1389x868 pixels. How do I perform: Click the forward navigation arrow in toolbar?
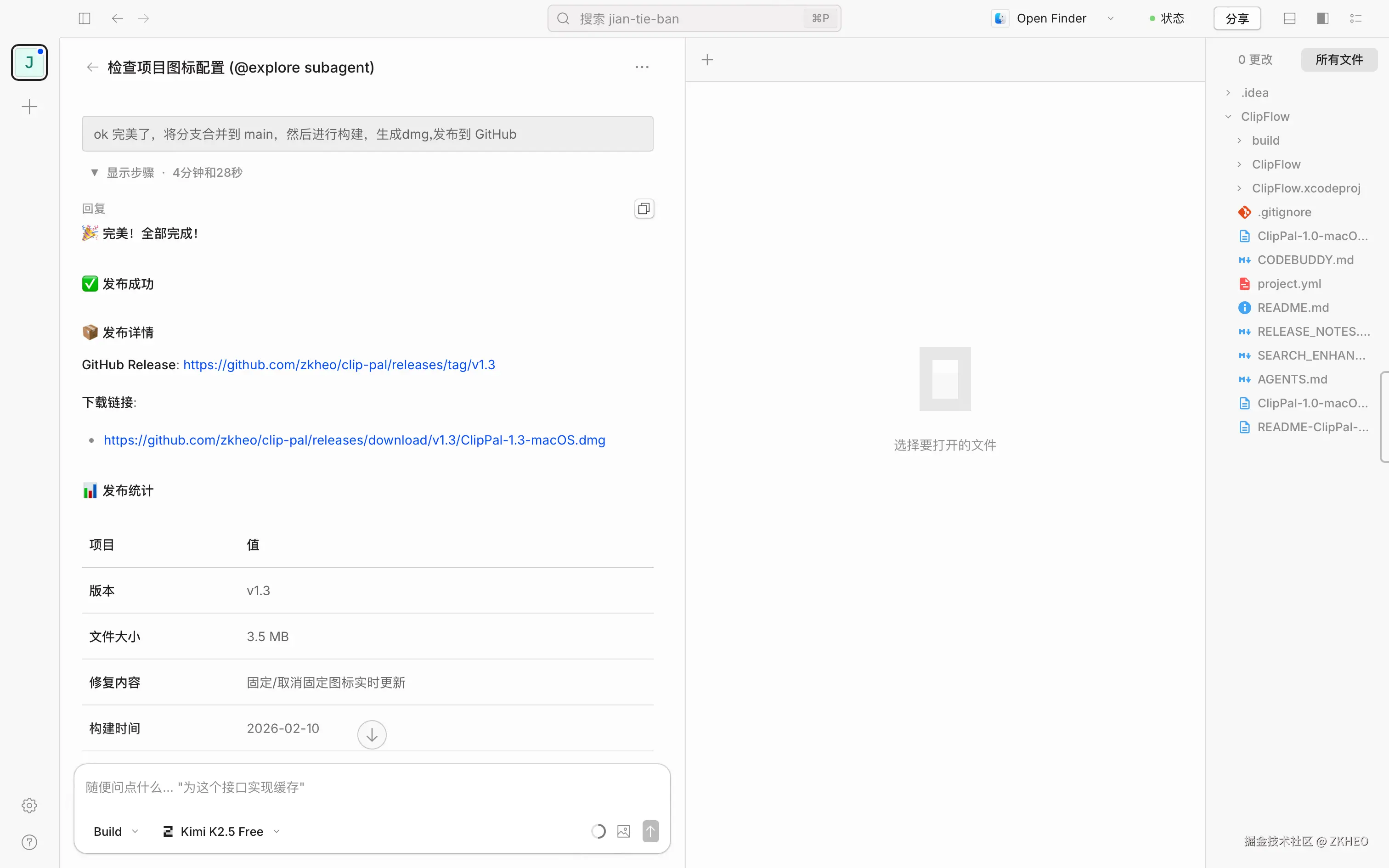click(x=143, y=18)
